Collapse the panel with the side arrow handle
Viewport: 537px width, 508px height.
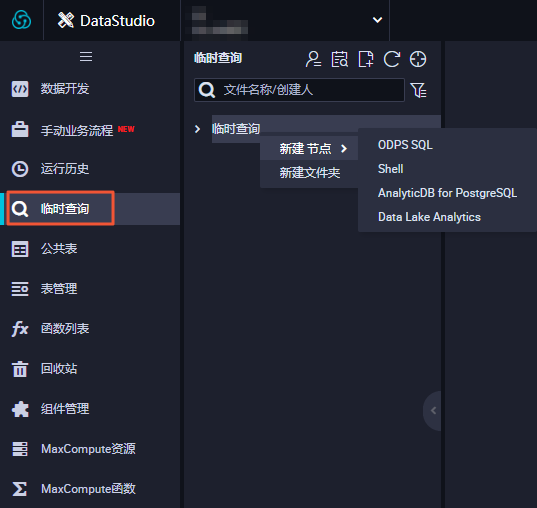point(433,410)
